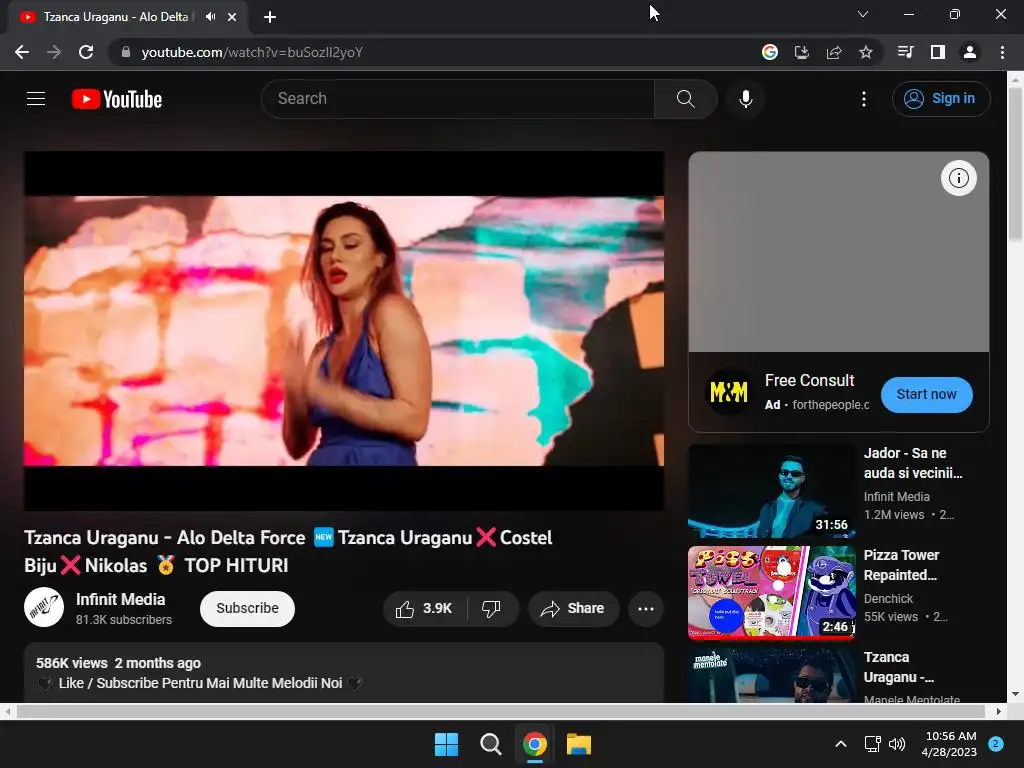The width and height of the screenshot is (1024, 768).
Task: Show hidden system tray icons
Action: tap(841, 744)
